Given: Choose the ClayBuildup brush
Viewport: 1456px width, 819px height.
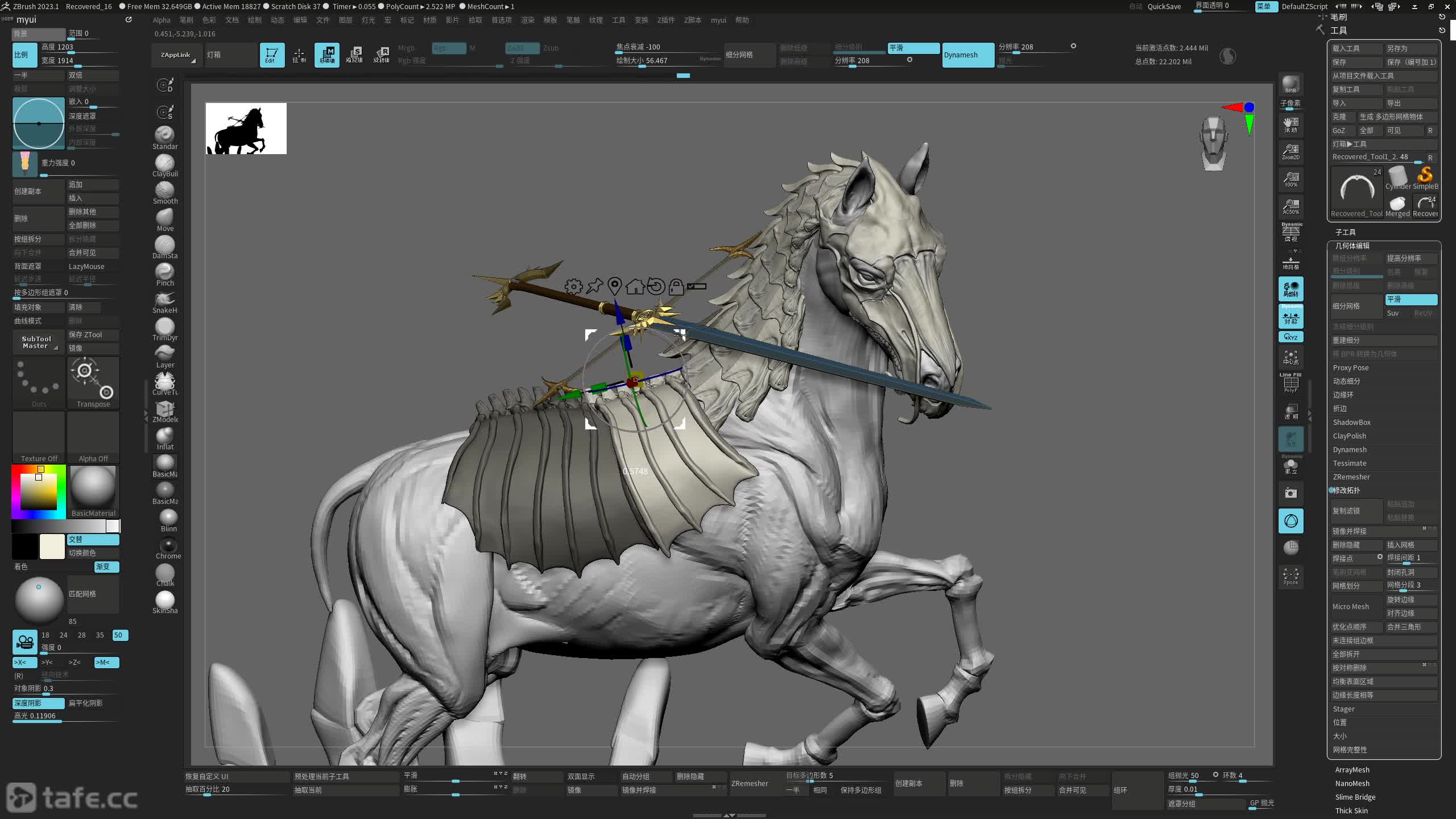Looking at the screenshot, I should (x=165, y=166).
